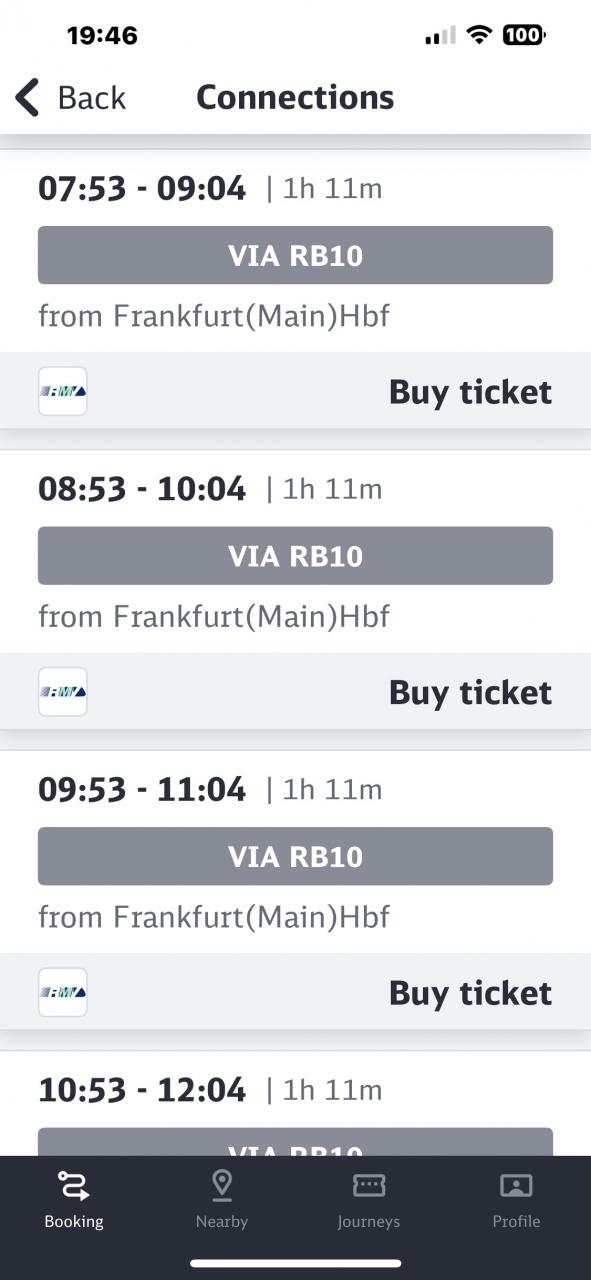The width and height of the screenshot is (591, 1280).
Task: Switch to the Nearby tab
Action: pos(222,1199)
